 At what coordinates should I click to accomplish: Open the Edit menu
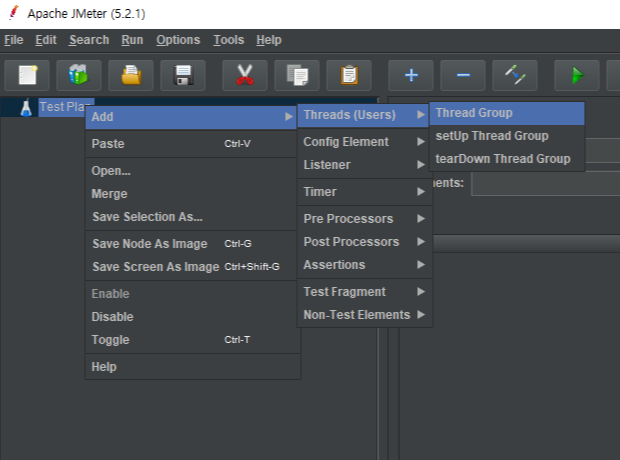tap(46, 40)
